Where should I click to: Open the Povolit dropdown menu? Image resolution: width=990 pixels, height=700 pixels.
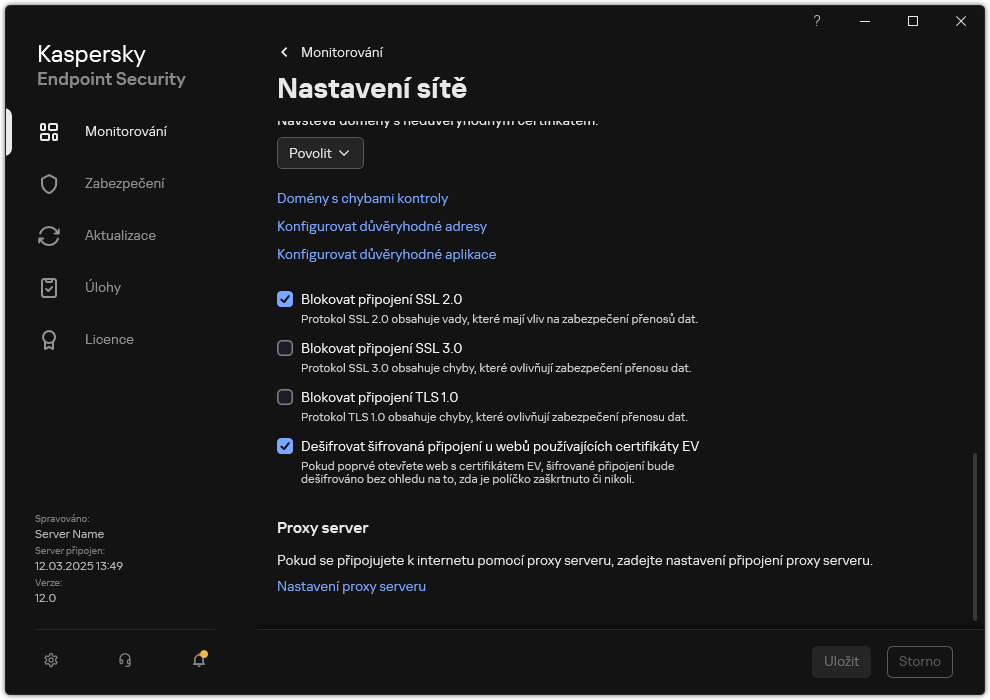(x=320, y=153)
